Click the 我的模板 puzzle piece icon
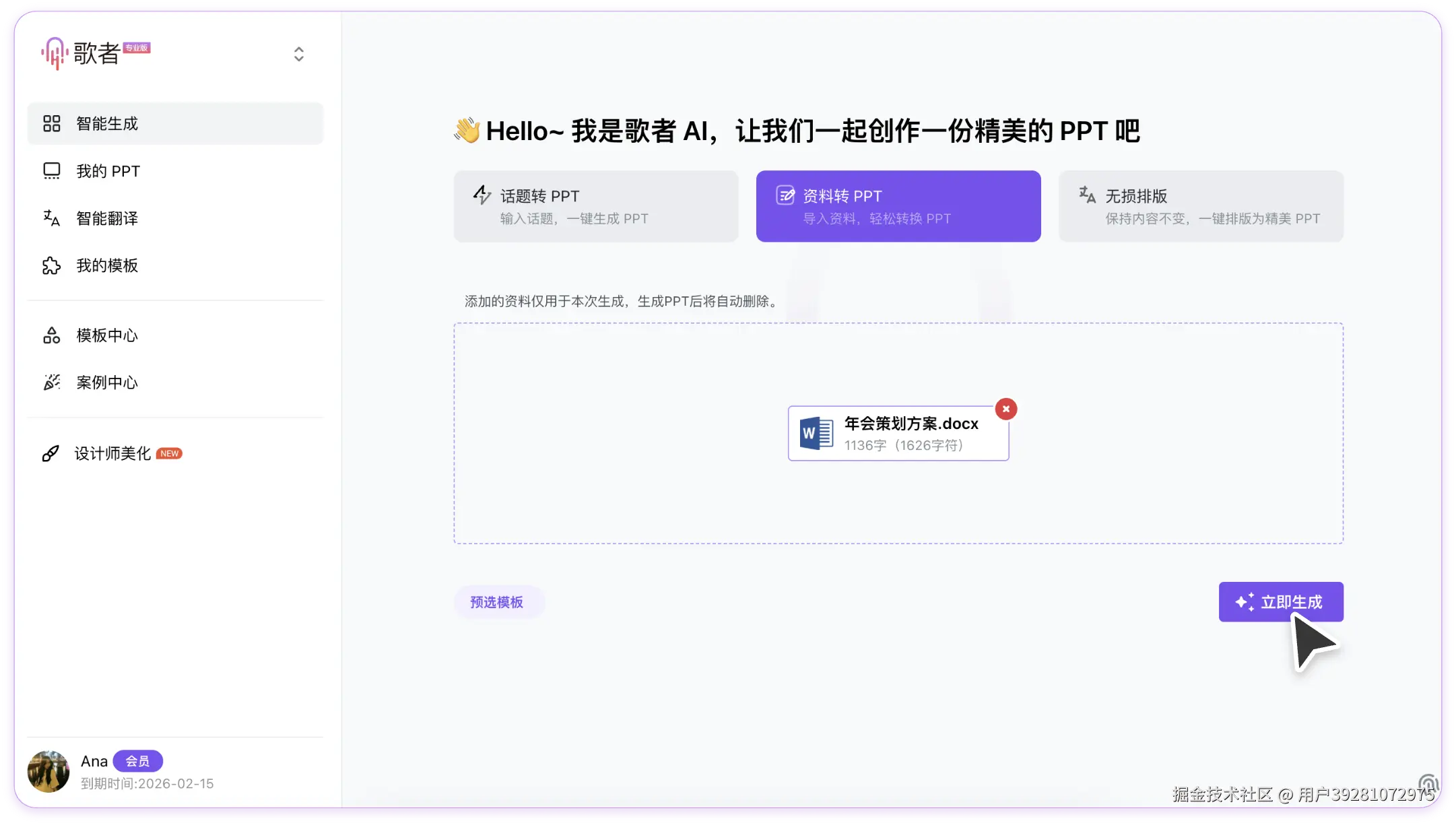Viewport: 1456px width, 825px height. coord(52,265)
